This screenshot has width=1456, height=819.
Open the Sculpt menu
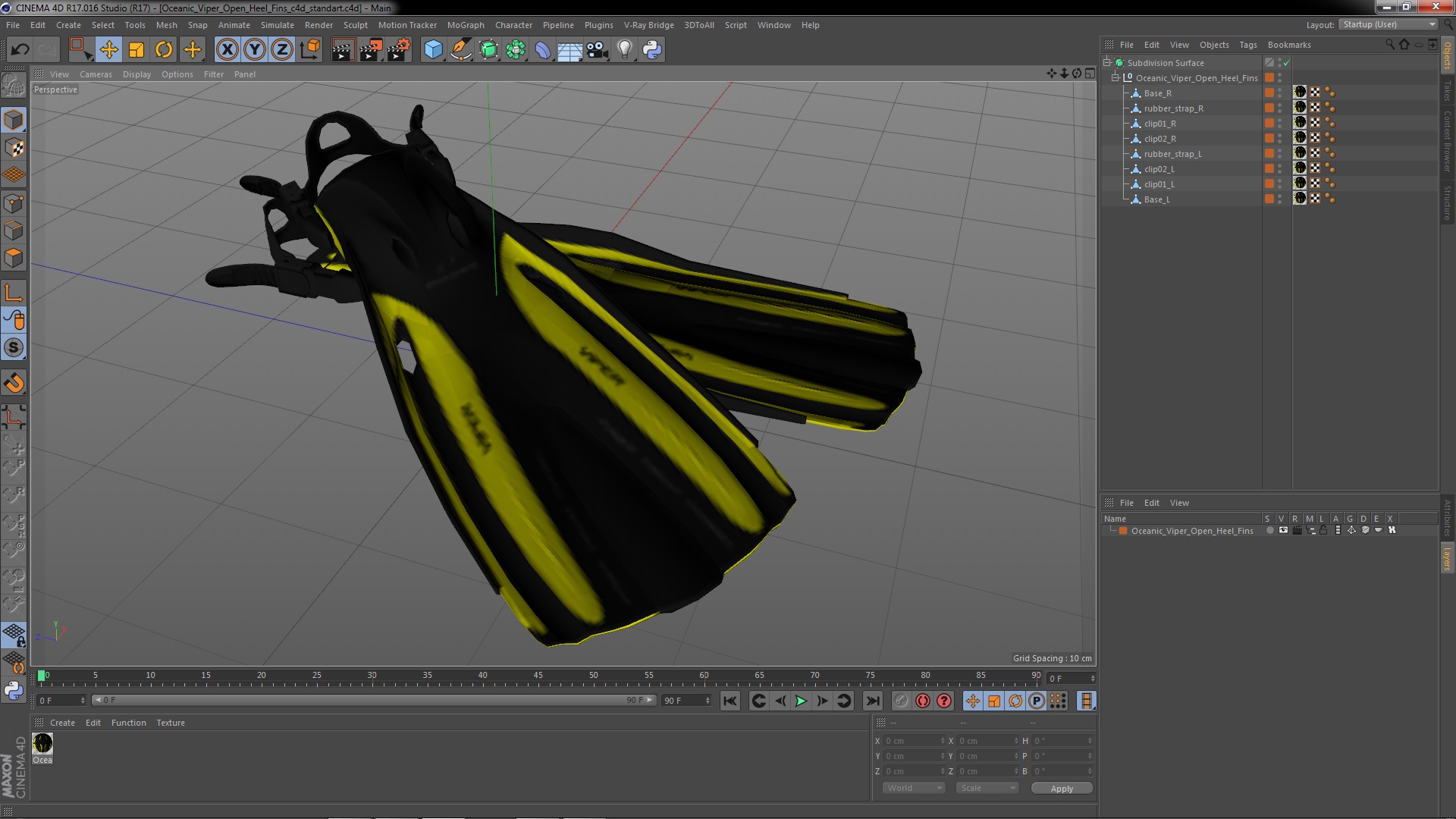point(355,25)
